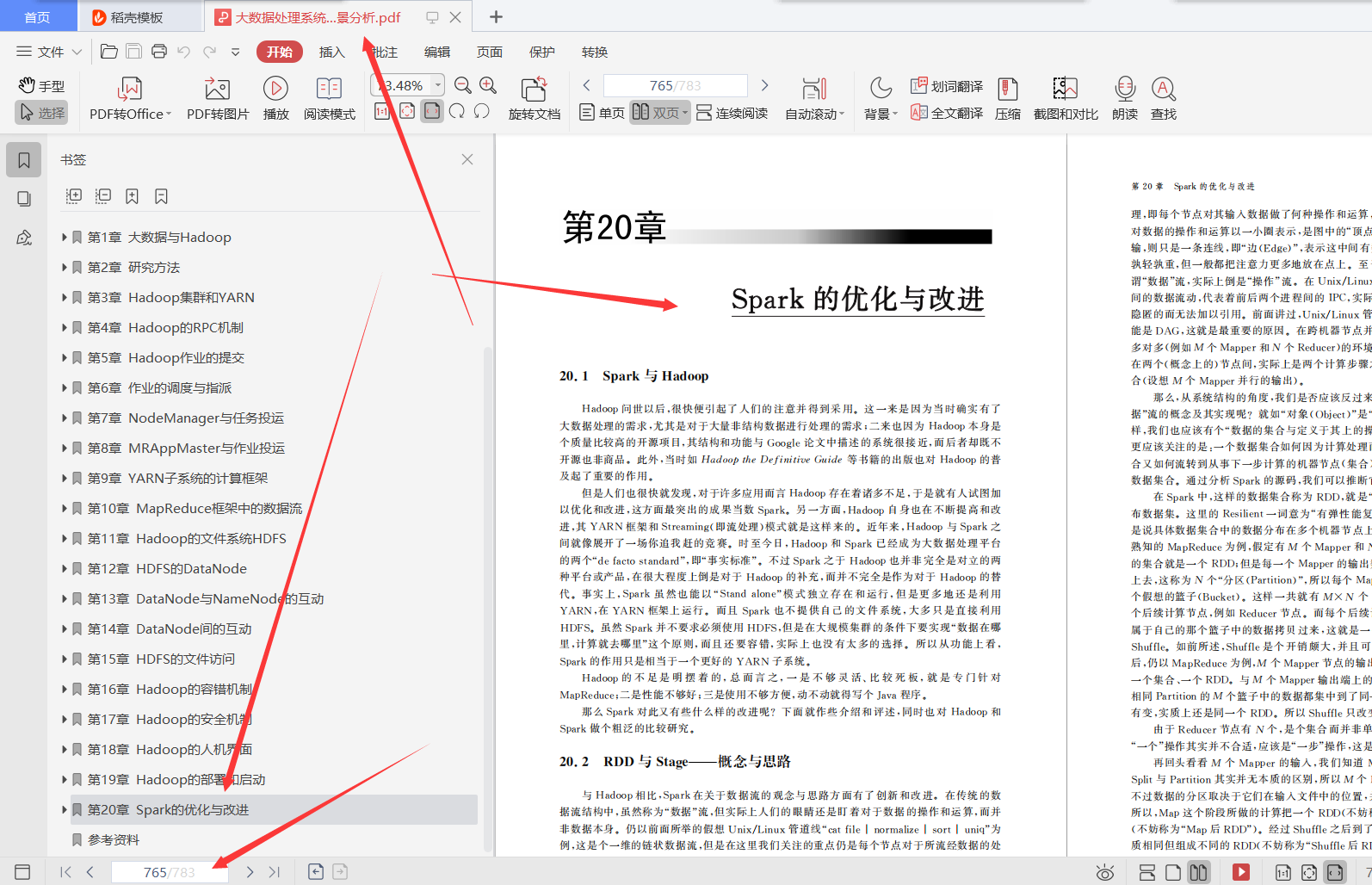This screenshot has height=885, width=1372.
Task: Open a new tab with plus button
Action: tap(496, 16)
